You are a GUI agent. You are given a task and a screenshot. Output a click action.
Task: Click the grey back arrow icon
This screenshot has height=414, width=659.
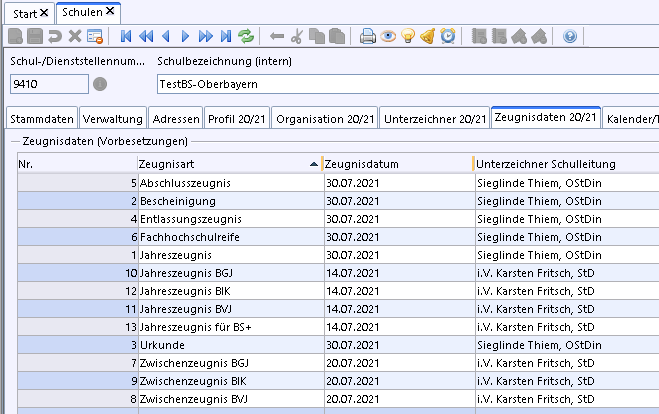coord(277,36)
